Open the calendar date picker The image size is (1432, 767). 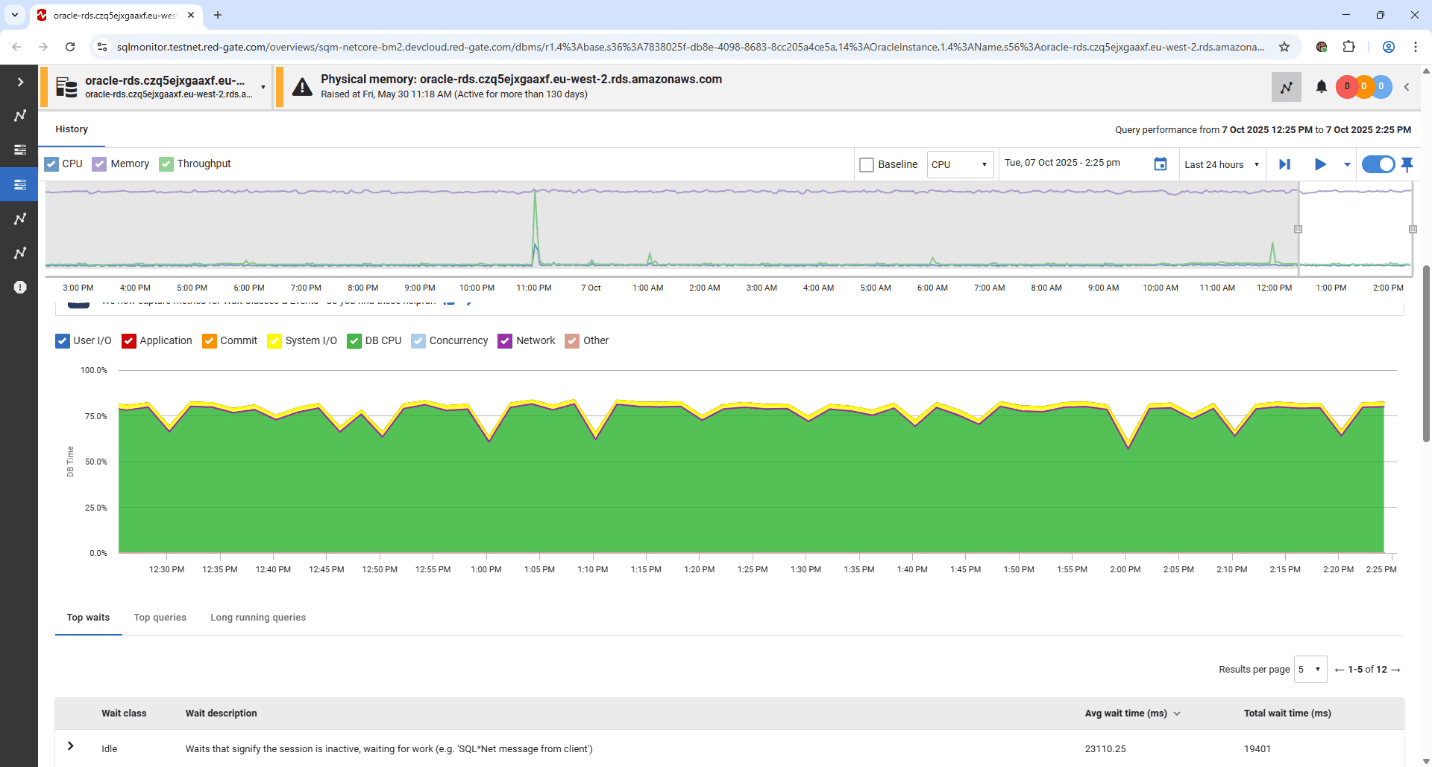click(1160, 164)
